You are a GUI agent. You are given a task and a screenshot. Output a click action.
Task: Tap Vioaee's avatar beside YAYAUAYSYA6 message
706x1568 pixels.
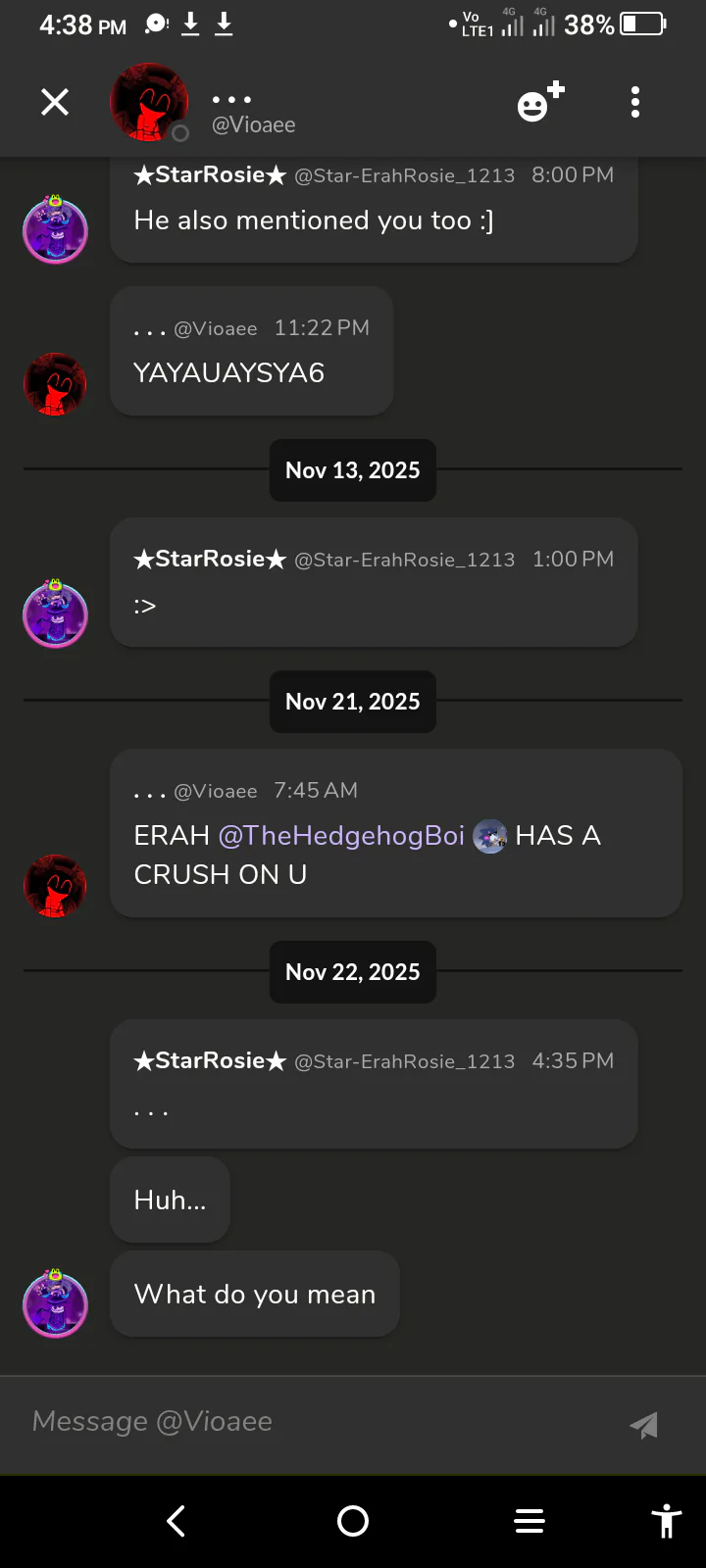[55, 384]
